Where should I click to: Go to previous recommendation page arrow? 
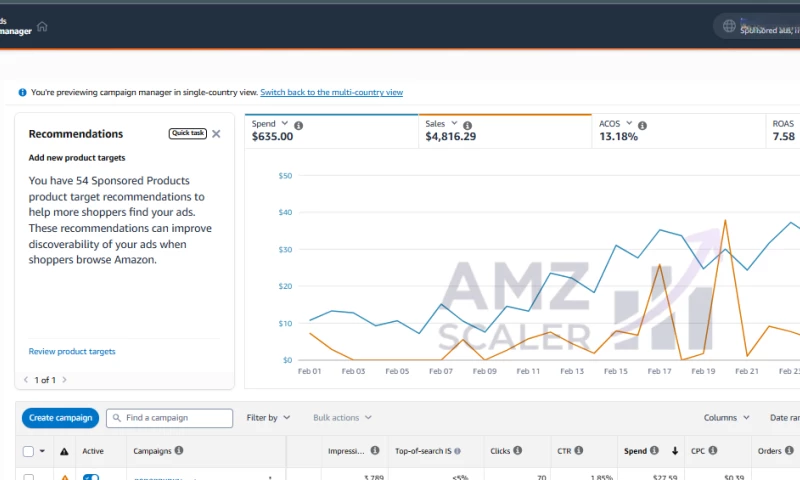(x=26, y=380)
